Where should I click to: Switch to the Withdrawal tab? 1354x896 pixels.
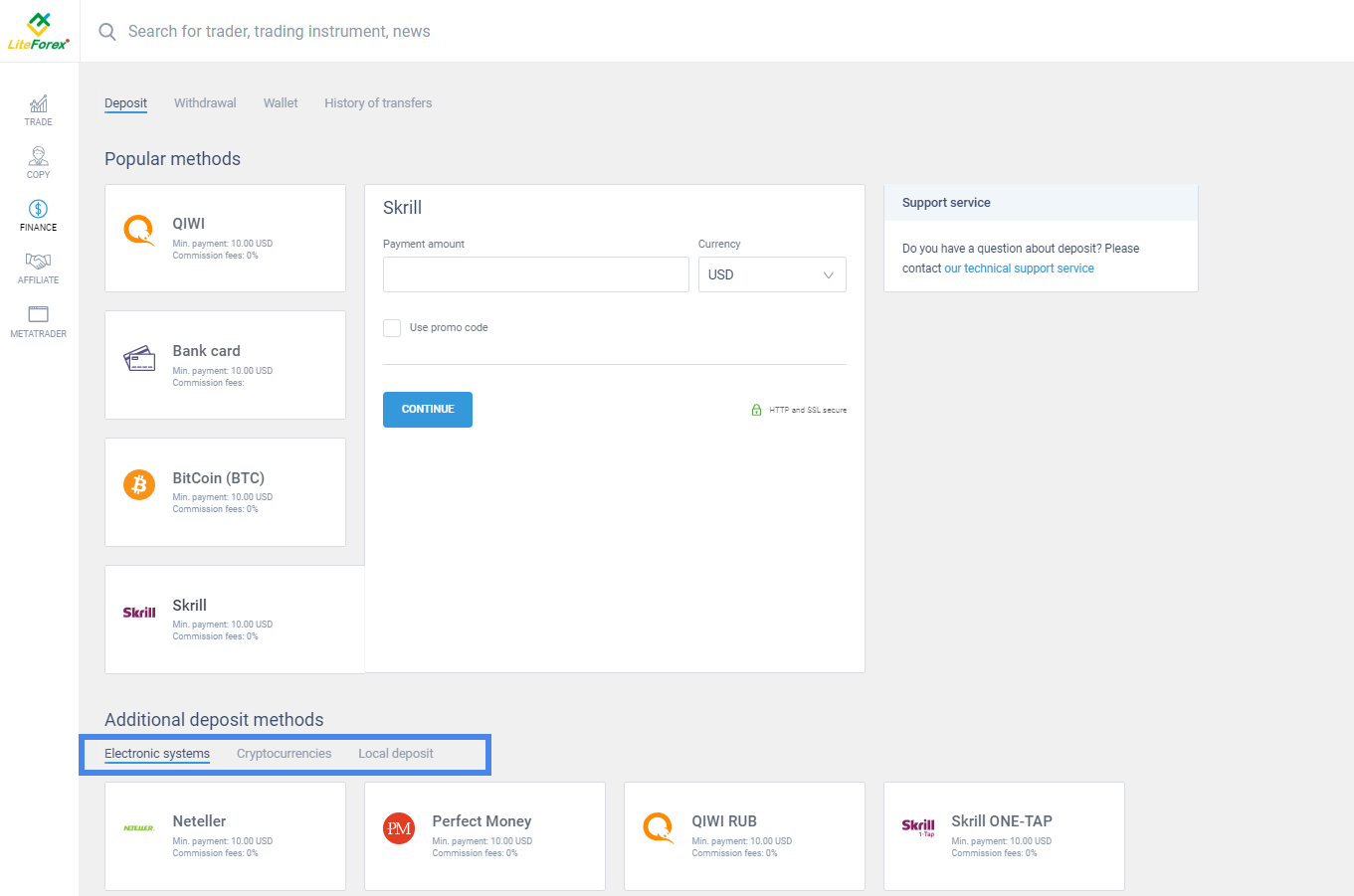pyautogui.click(x=205, y=103)
